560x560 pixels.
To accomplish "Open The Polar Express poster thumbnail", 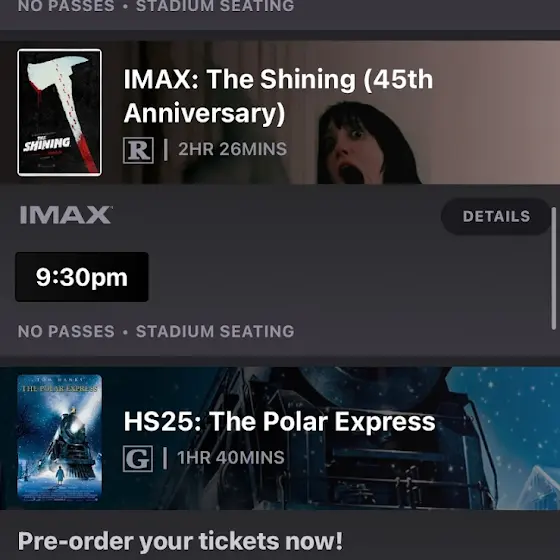I will [x=60, y=438].
